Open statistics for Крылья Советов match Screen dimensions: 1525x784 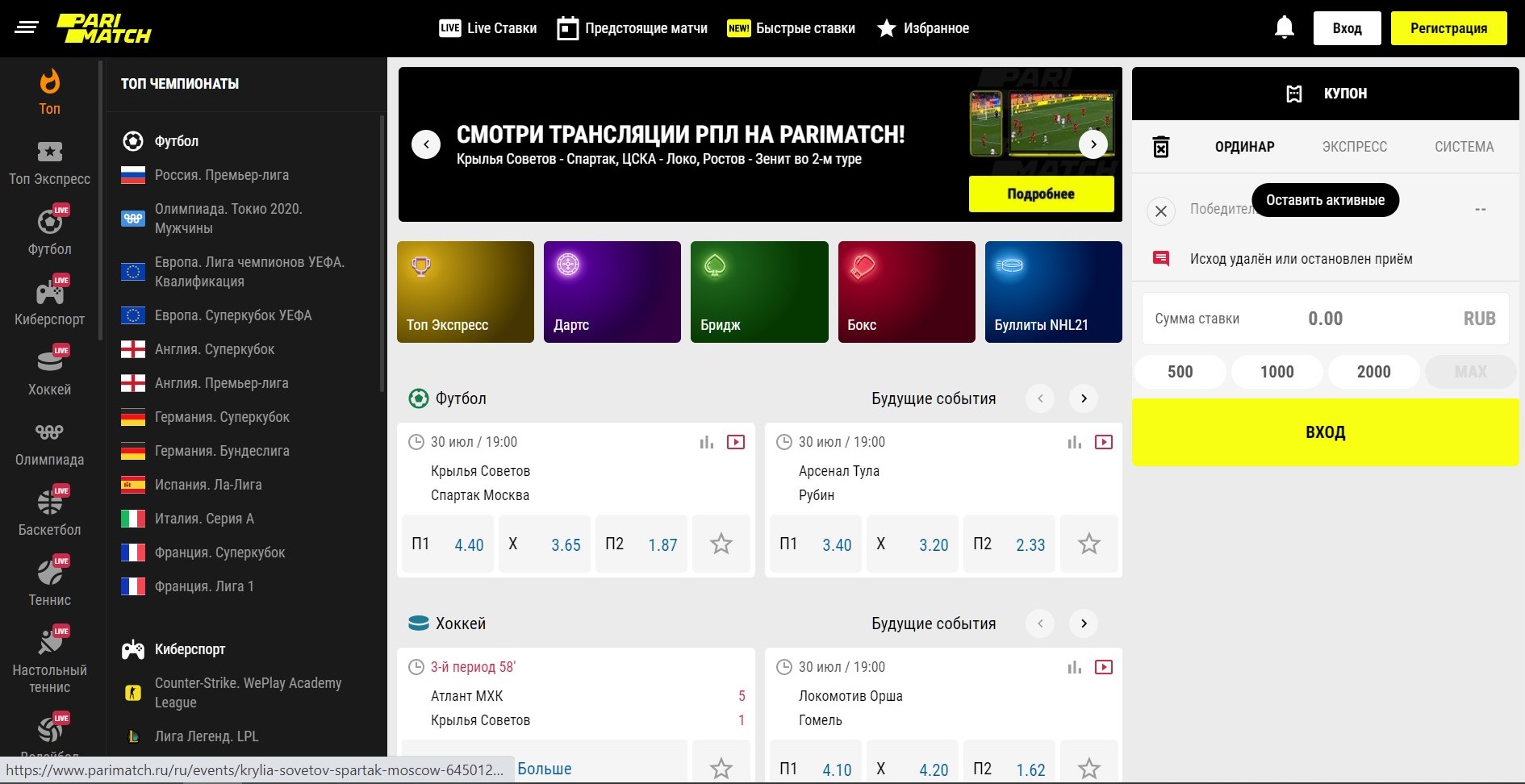(707, 442)
